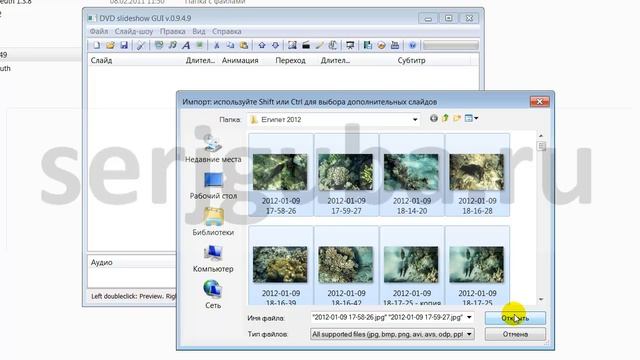Open the Вид menu

[x=199, y=31]
